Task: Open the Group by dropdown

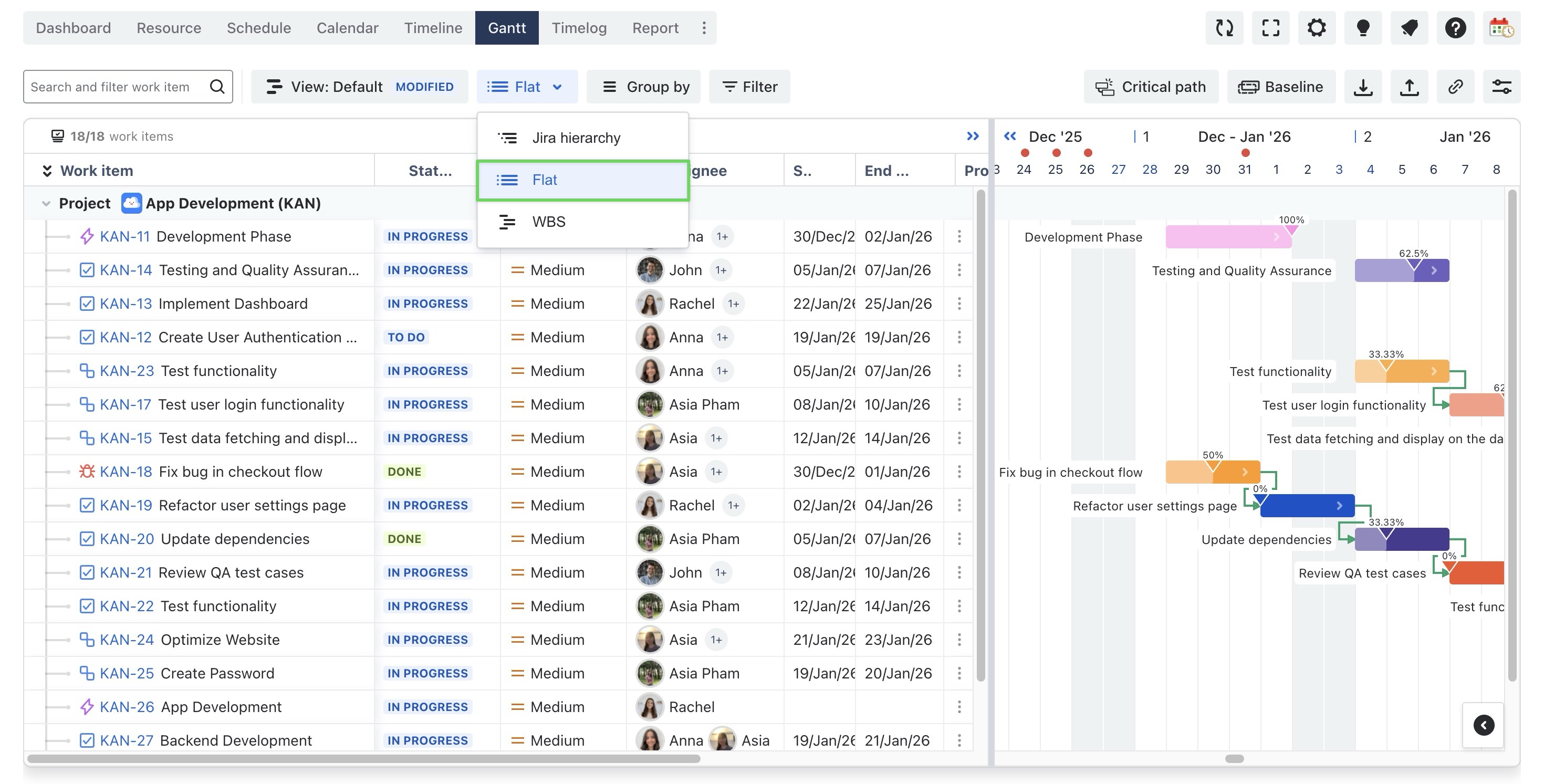Action: pyautogui.click(x=643, y=86)
